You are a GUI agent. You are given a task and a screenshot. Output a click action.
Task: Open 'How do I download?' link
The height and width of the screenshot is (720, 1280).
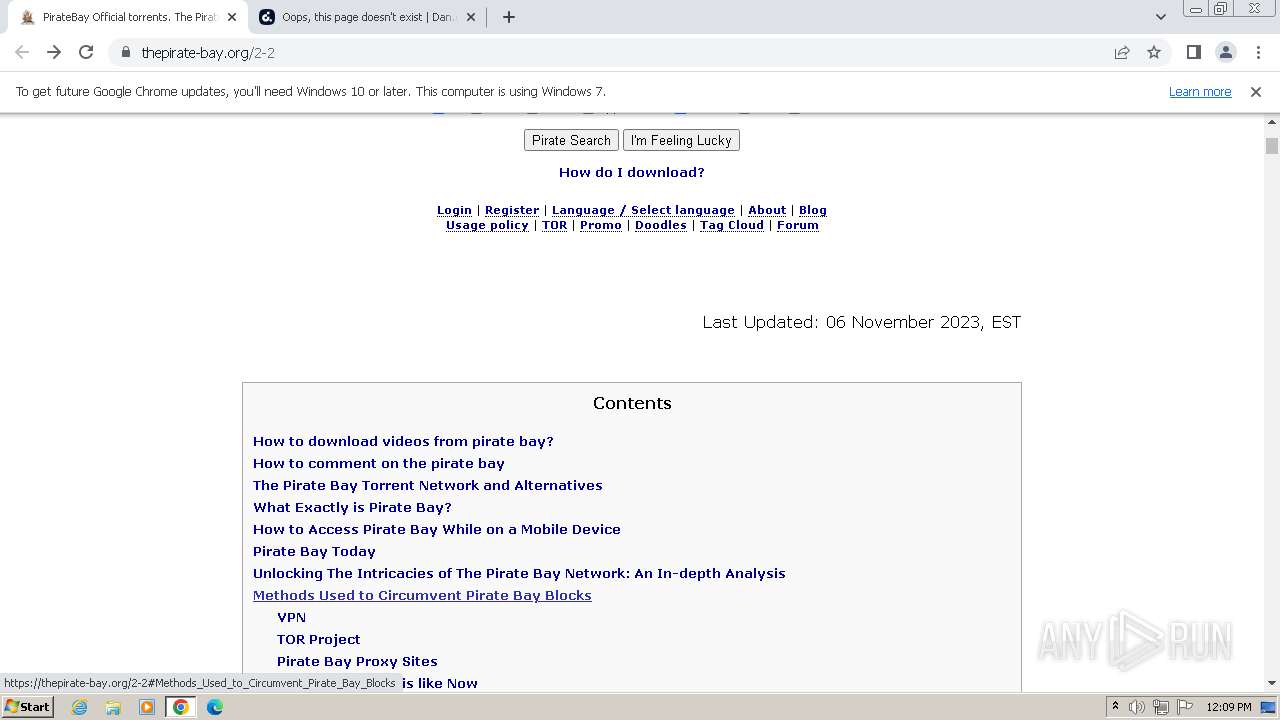(x=632, y=172)
